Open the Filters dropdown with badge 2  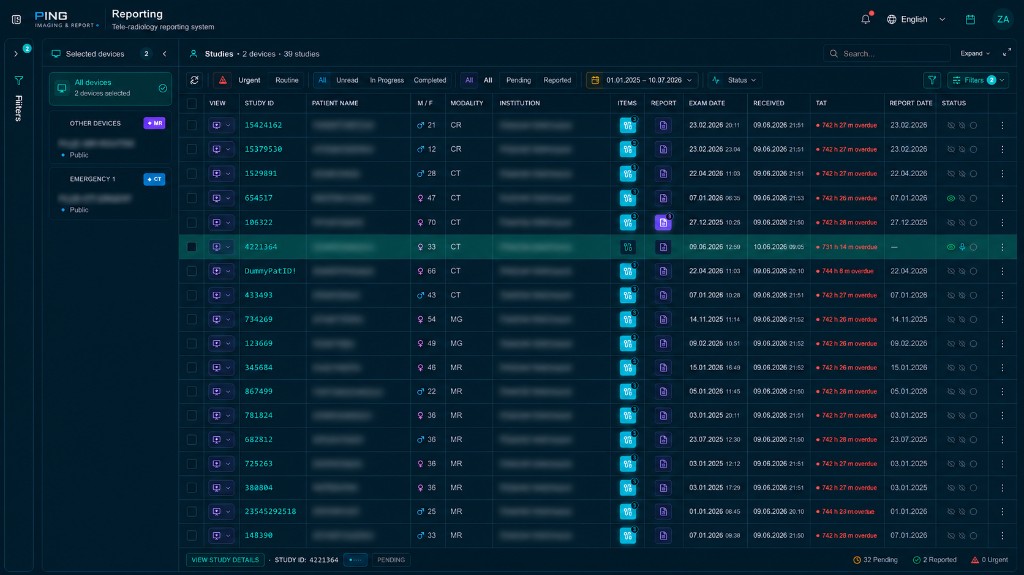click(978, 80)
